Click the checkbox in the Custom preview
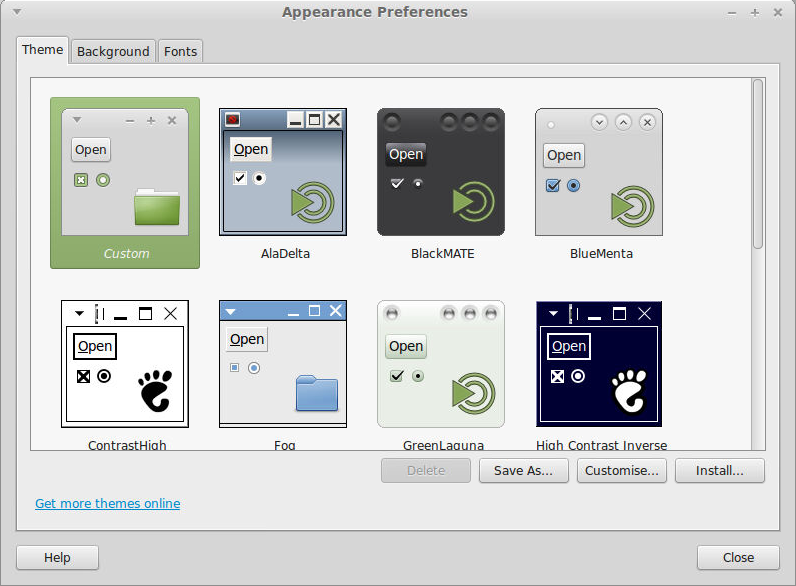796x586 pixels. point(81,180)
